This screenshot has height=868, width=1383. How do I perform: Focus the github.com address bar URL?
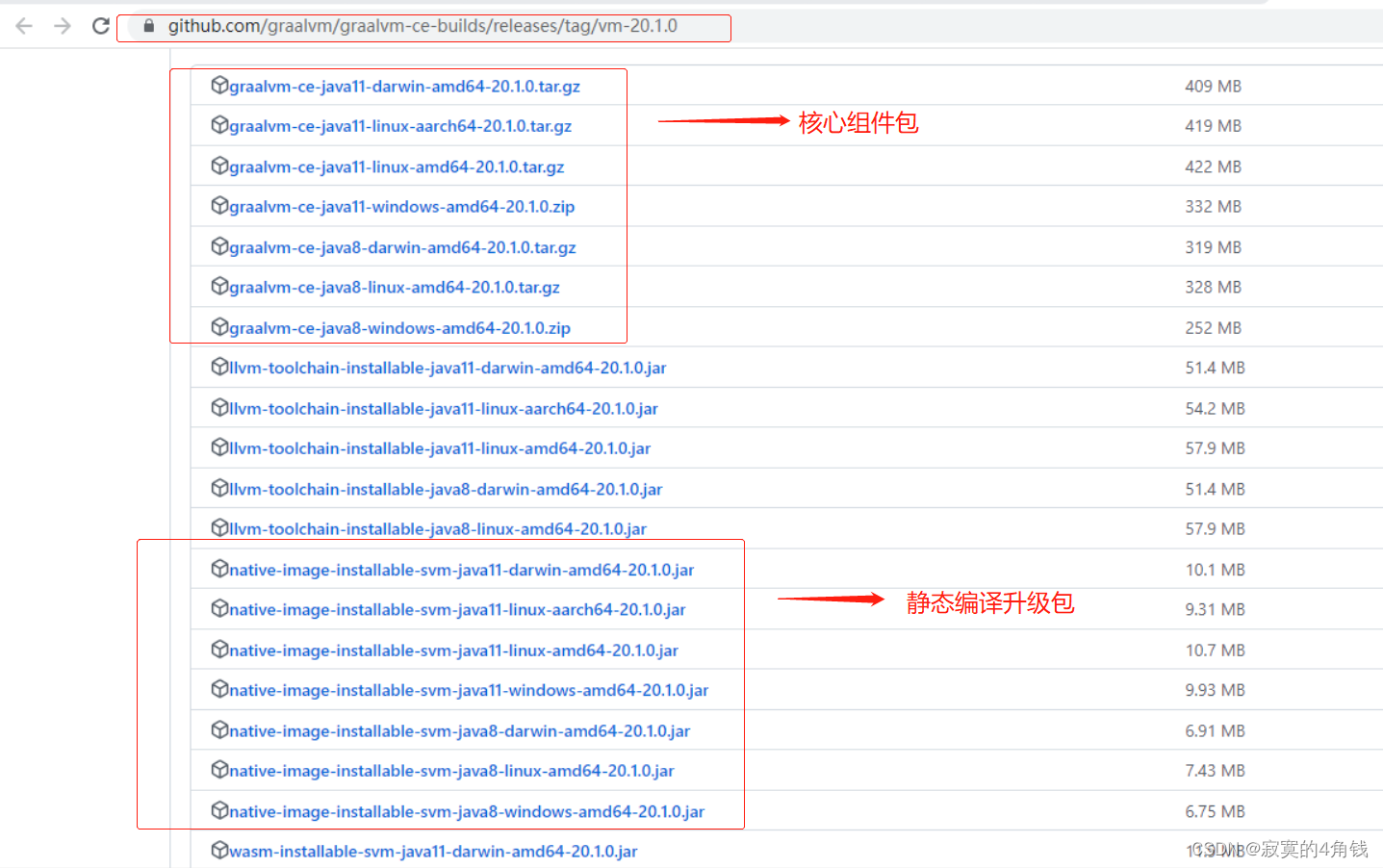tap(423, 26)
